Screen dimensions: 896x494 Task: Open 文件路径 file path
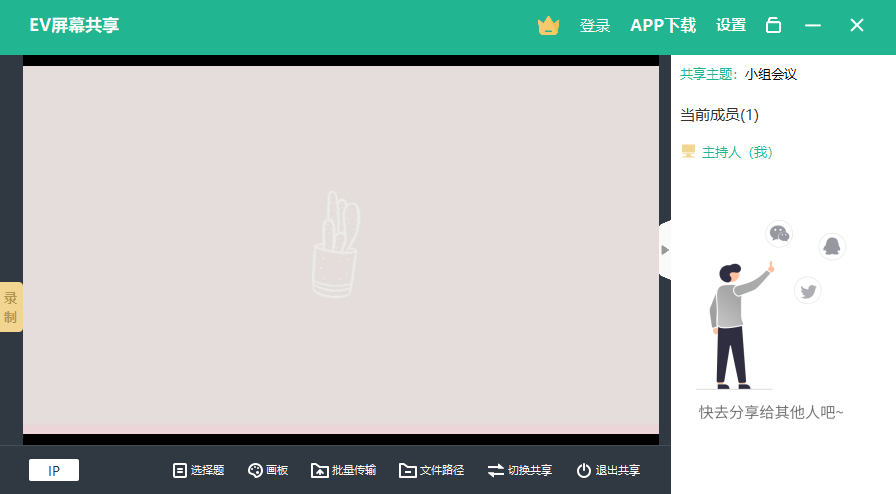tap(431, 470)
